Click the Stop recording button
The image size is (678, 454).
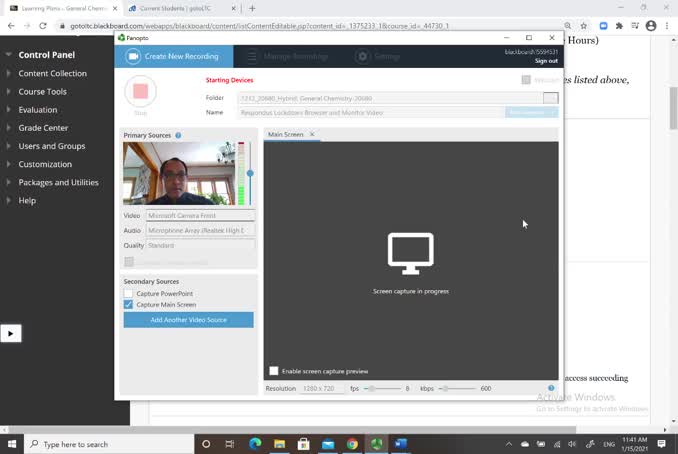140,91
